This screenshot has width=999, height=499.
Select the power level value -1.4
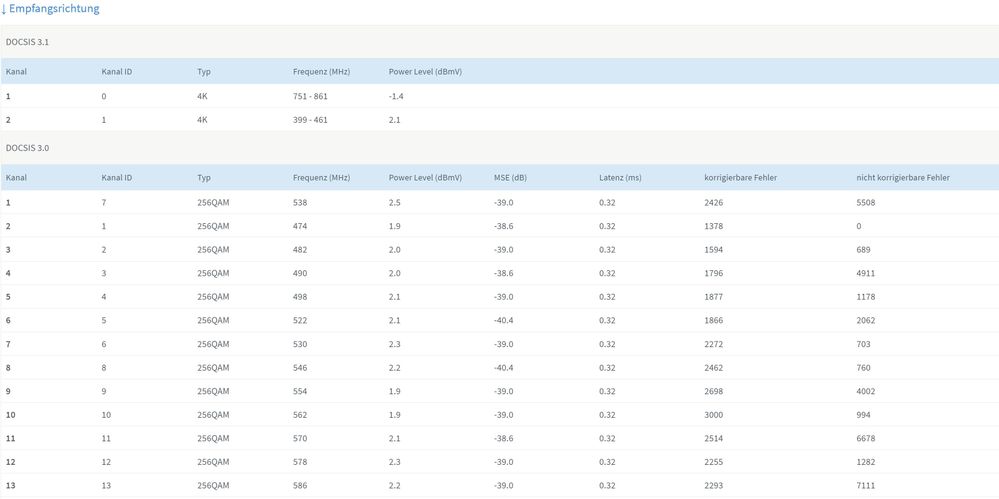(x=396, y=96)
